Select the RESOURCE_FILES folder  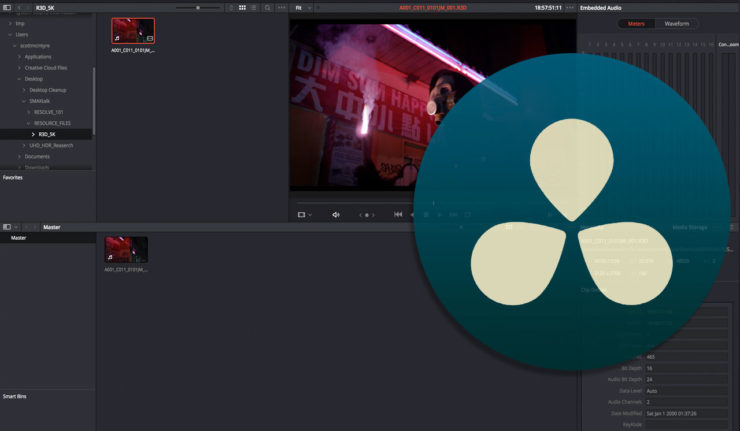[52, 123]
